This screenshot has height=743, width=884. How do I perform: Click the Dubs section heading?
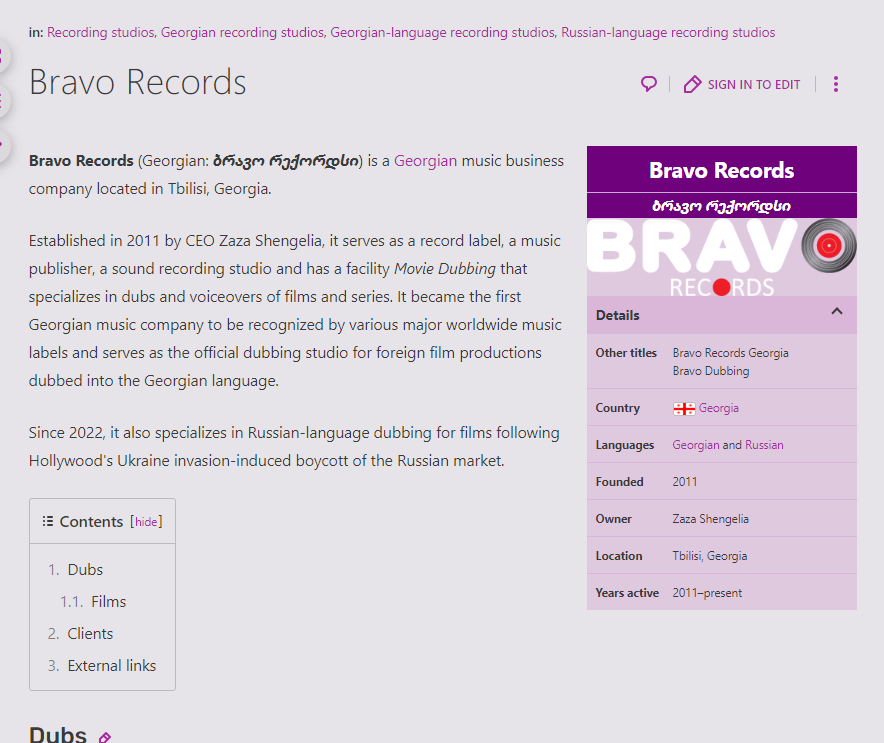58,735
